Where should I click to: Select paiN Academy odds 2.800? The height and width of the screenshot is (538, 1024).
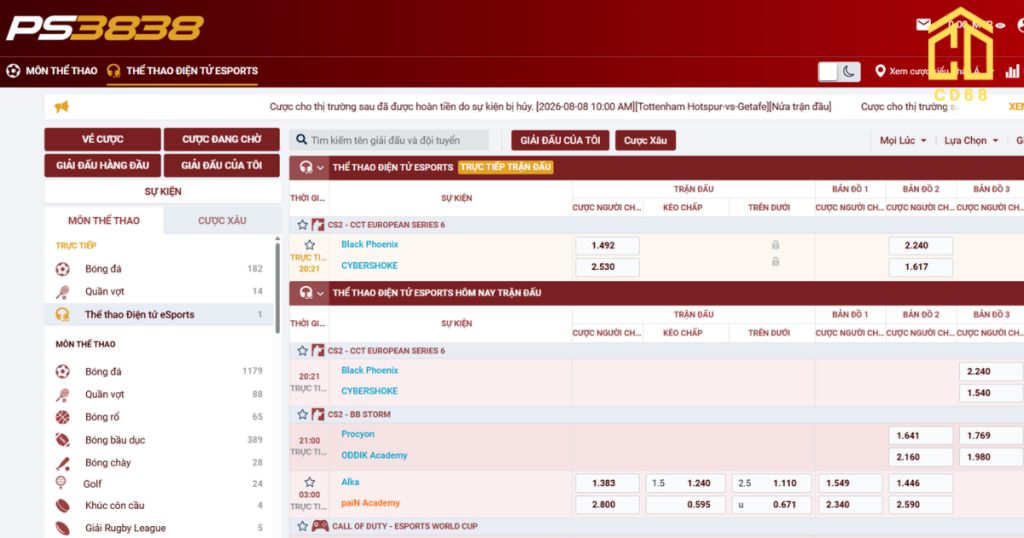click(x=607, y=505)
